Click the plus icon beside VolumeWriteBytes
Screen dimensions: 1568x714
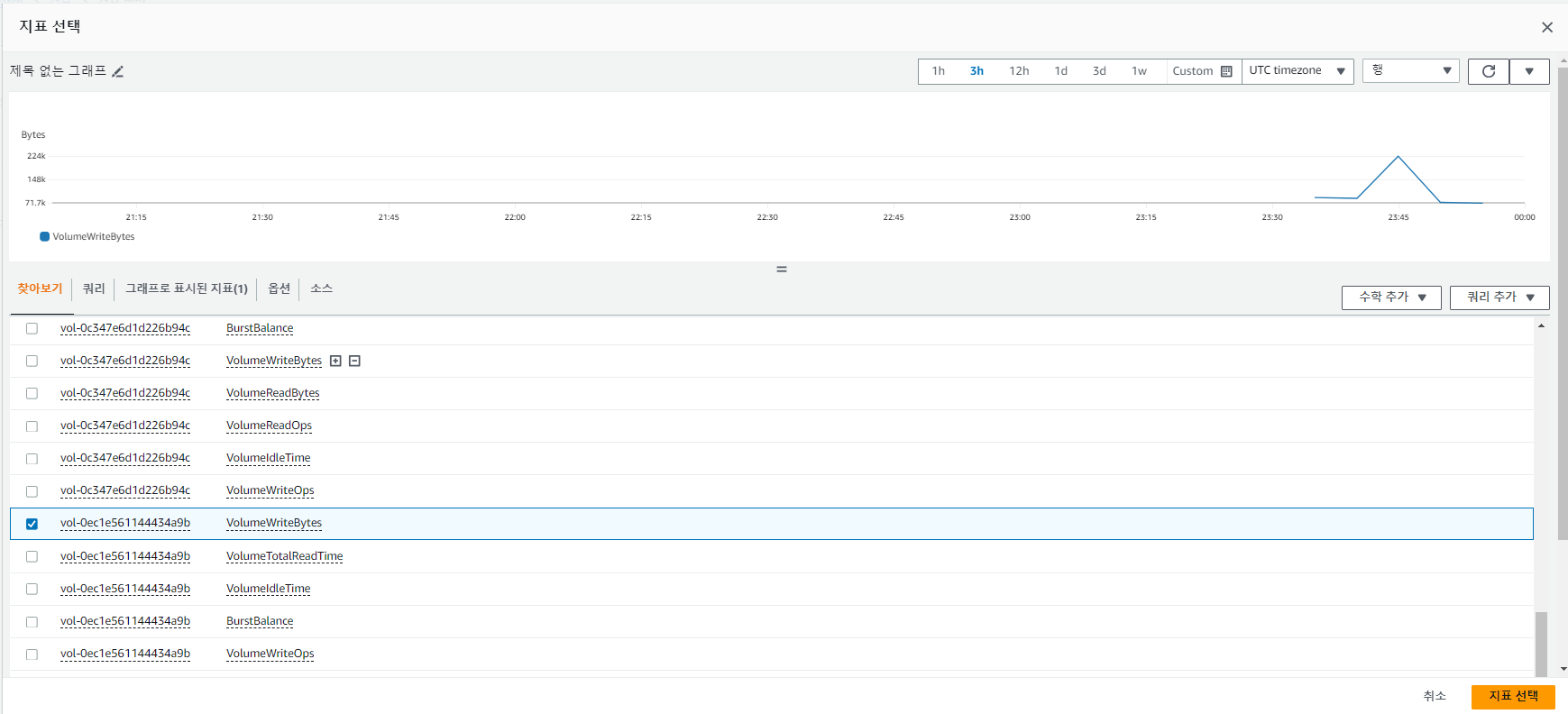335,361
